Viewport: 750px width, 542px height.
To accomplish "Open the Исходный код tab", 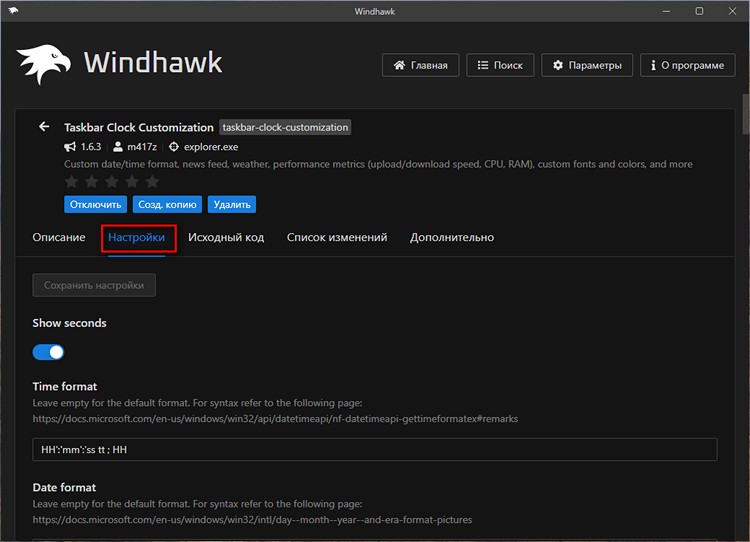I will (226, 237).
